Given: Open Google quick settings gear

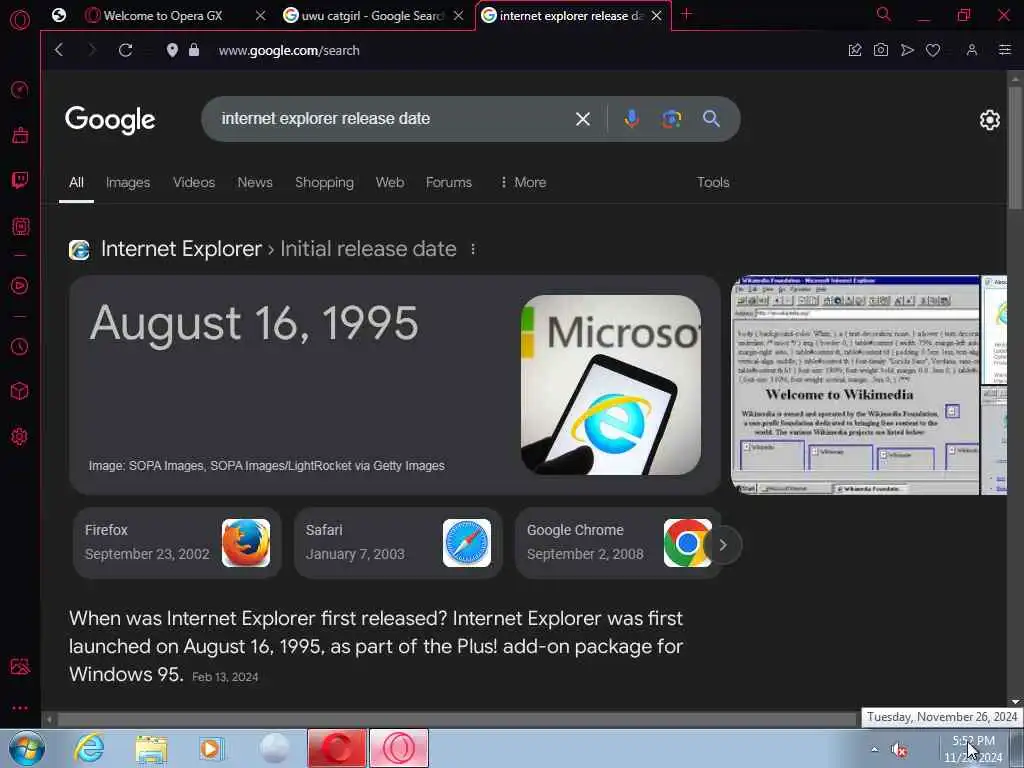Looking at the screenshot, I should coord(989,120).
